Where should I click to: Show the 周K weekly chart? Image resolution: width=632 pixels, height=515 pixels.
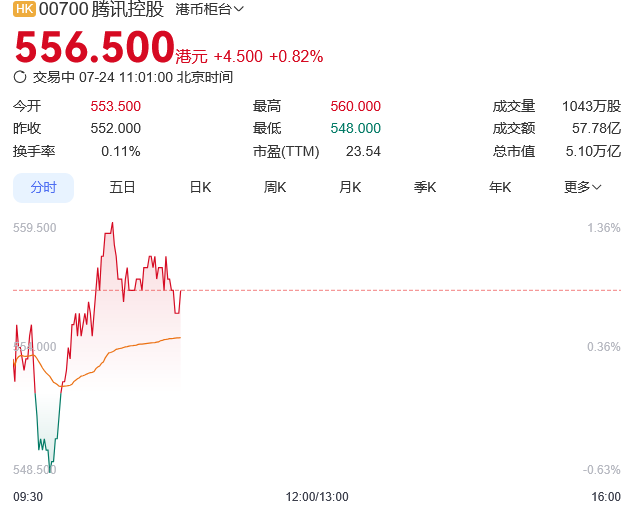pos(275,187)
